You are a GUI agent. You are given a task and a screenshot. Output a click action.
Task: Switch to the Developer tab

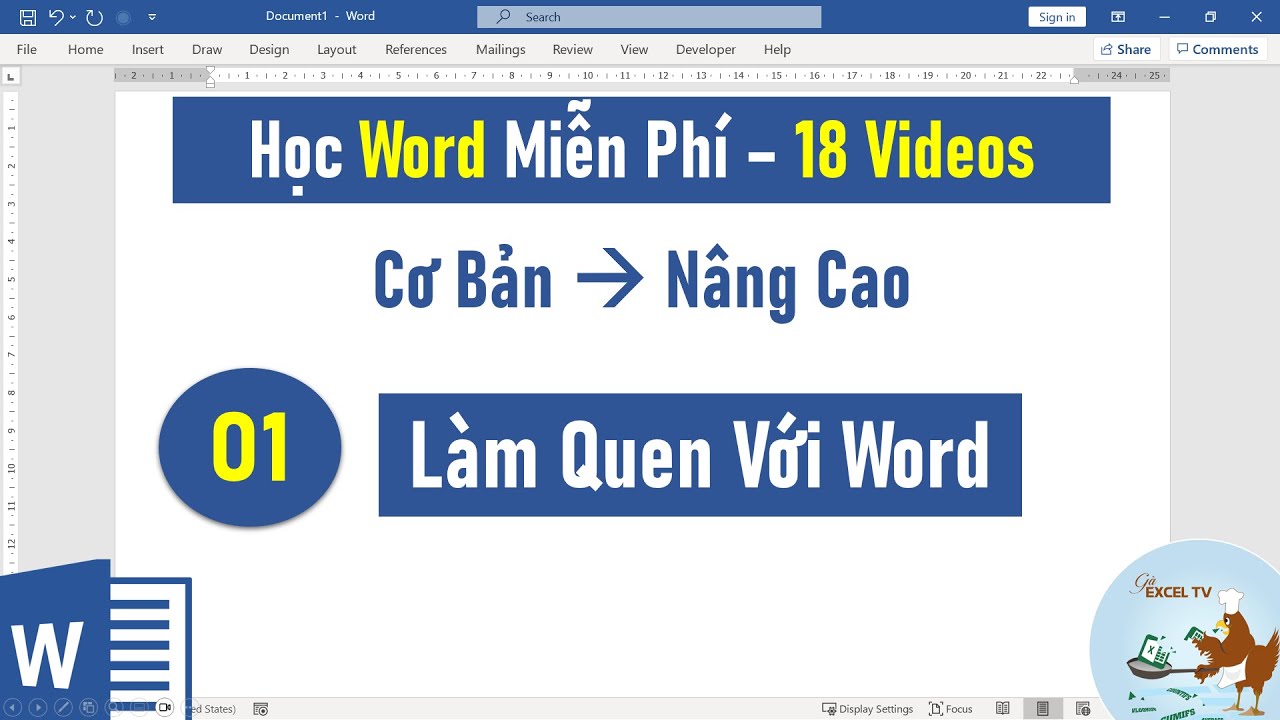click(x=706, y=49)
